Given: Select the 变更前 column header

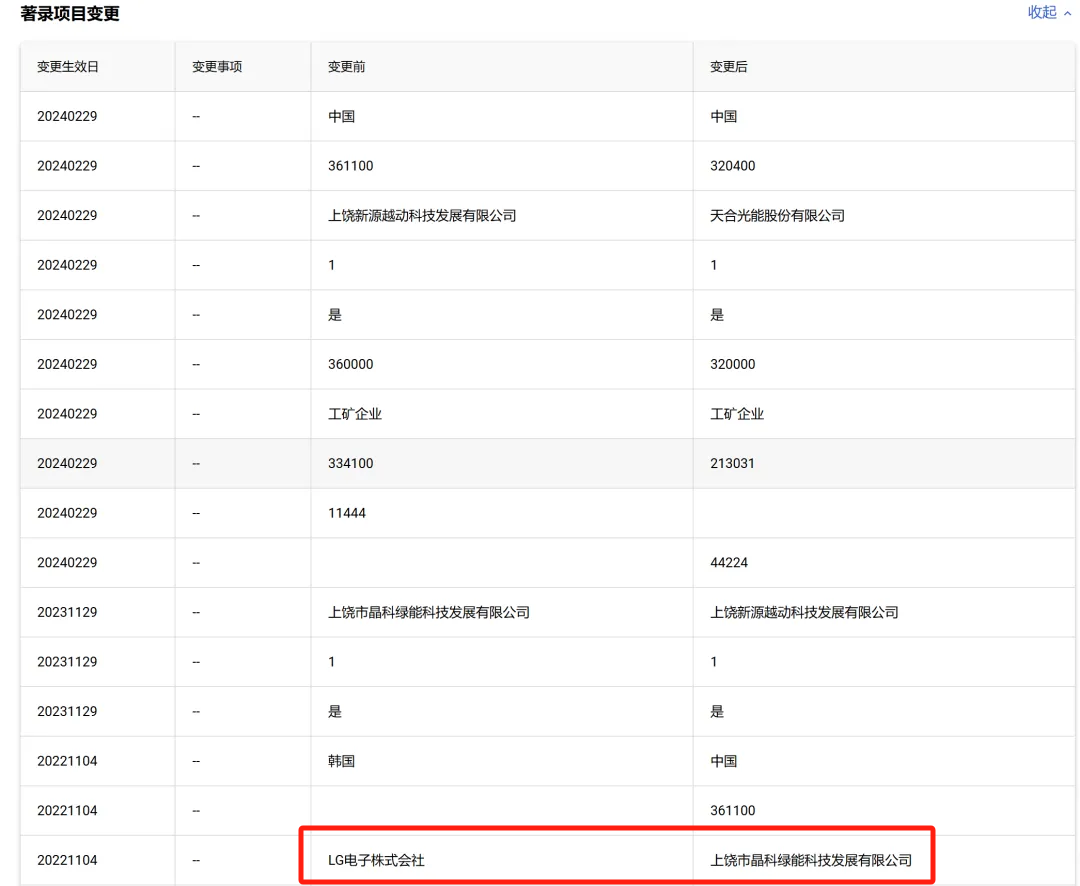Looking at the screenshot, I should (x=346, y=66).
